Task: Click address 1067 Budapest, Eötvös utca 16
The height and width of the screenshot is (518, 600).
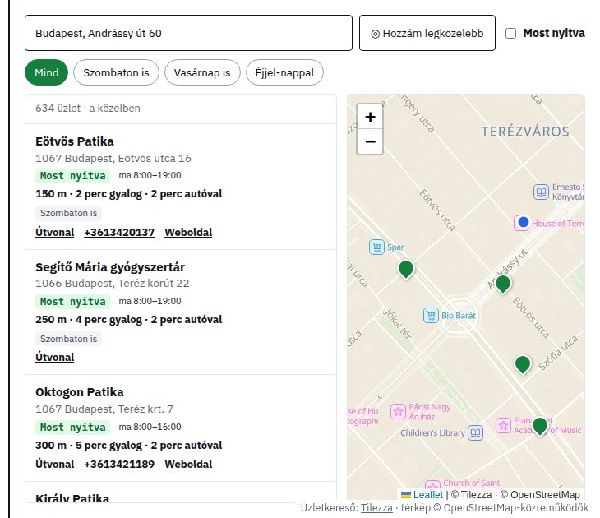Action: (x=113, y=158)
